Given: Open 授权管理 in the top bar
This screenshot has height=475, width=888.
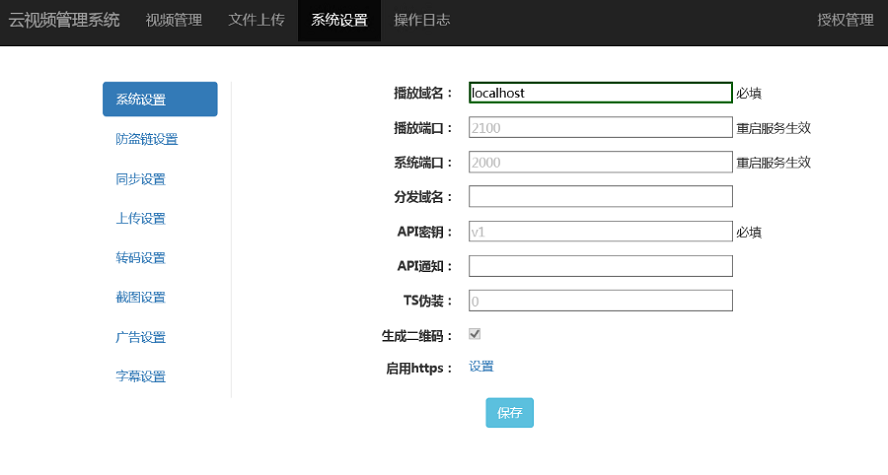Looking at the screenshot, I should 845,20.
